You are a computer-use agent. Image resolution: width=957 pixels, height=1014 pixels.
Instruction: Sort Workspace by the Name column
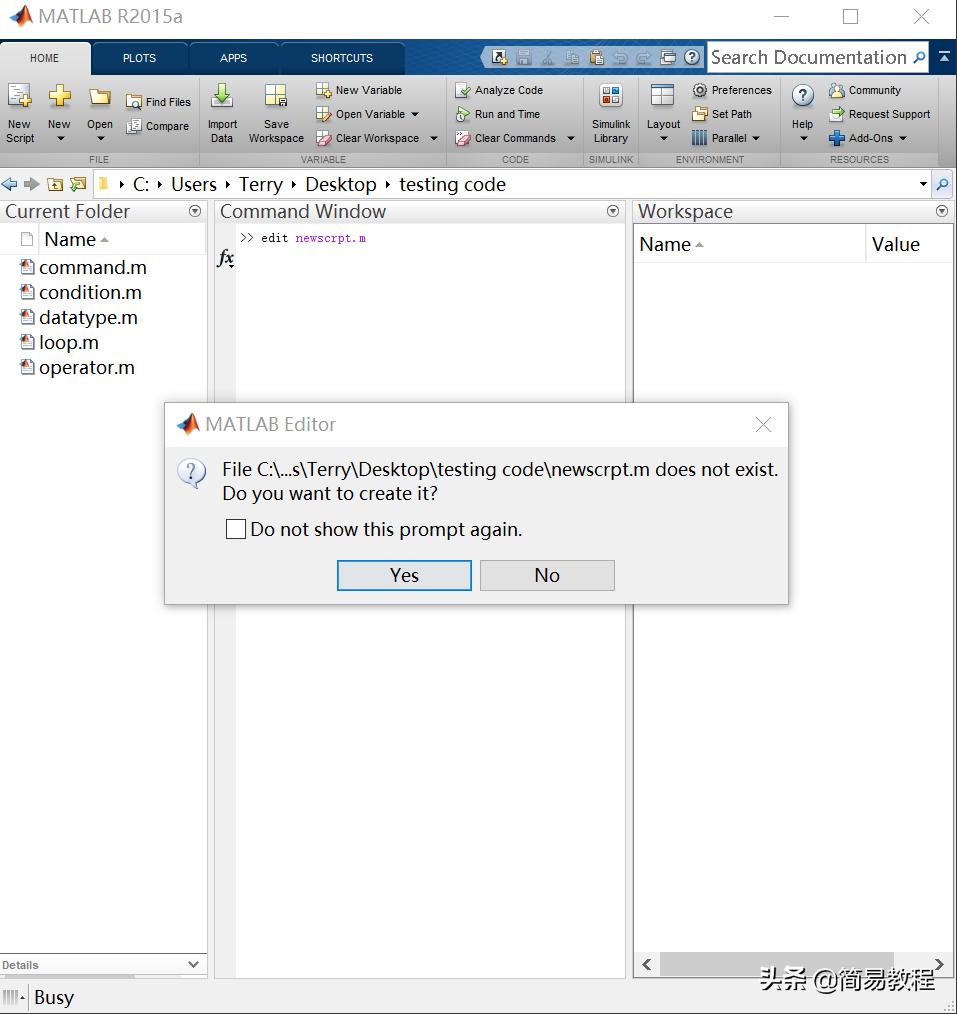point(749,244)
